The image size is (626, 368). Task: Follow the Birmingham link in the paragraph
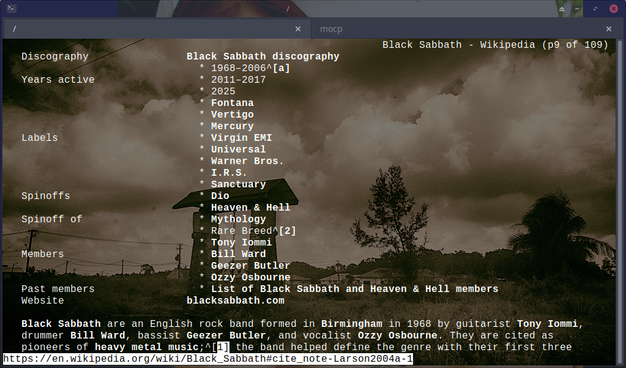351,324
